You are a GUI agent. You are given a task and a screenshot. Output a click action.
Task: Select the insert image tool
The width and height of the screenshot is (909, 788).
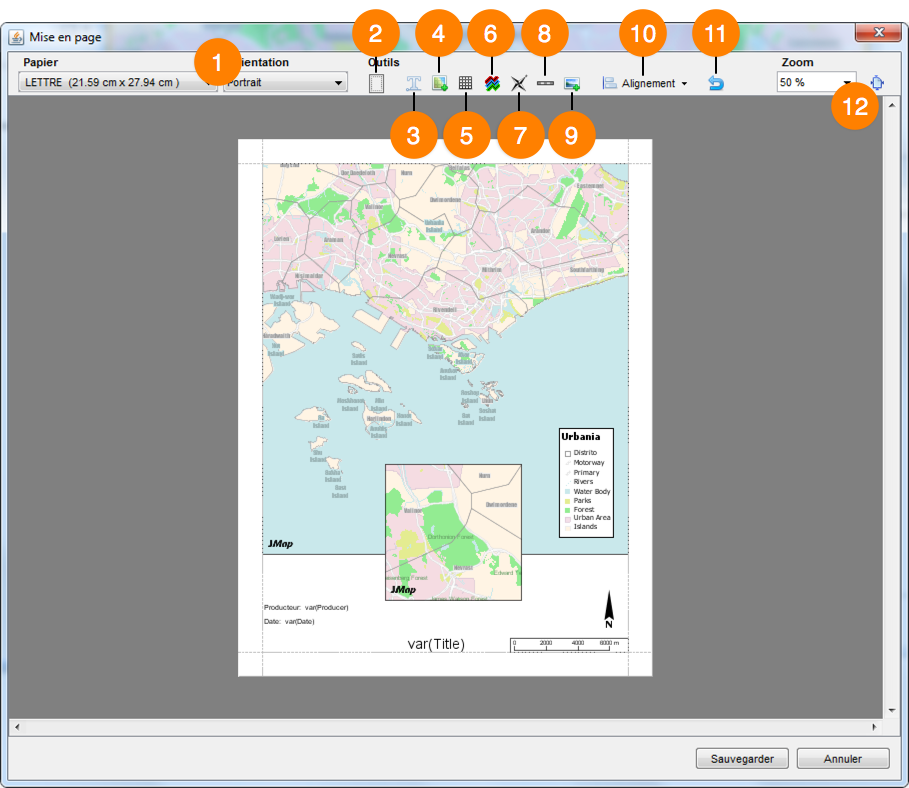pyautogui.click(x=571, y=84)
